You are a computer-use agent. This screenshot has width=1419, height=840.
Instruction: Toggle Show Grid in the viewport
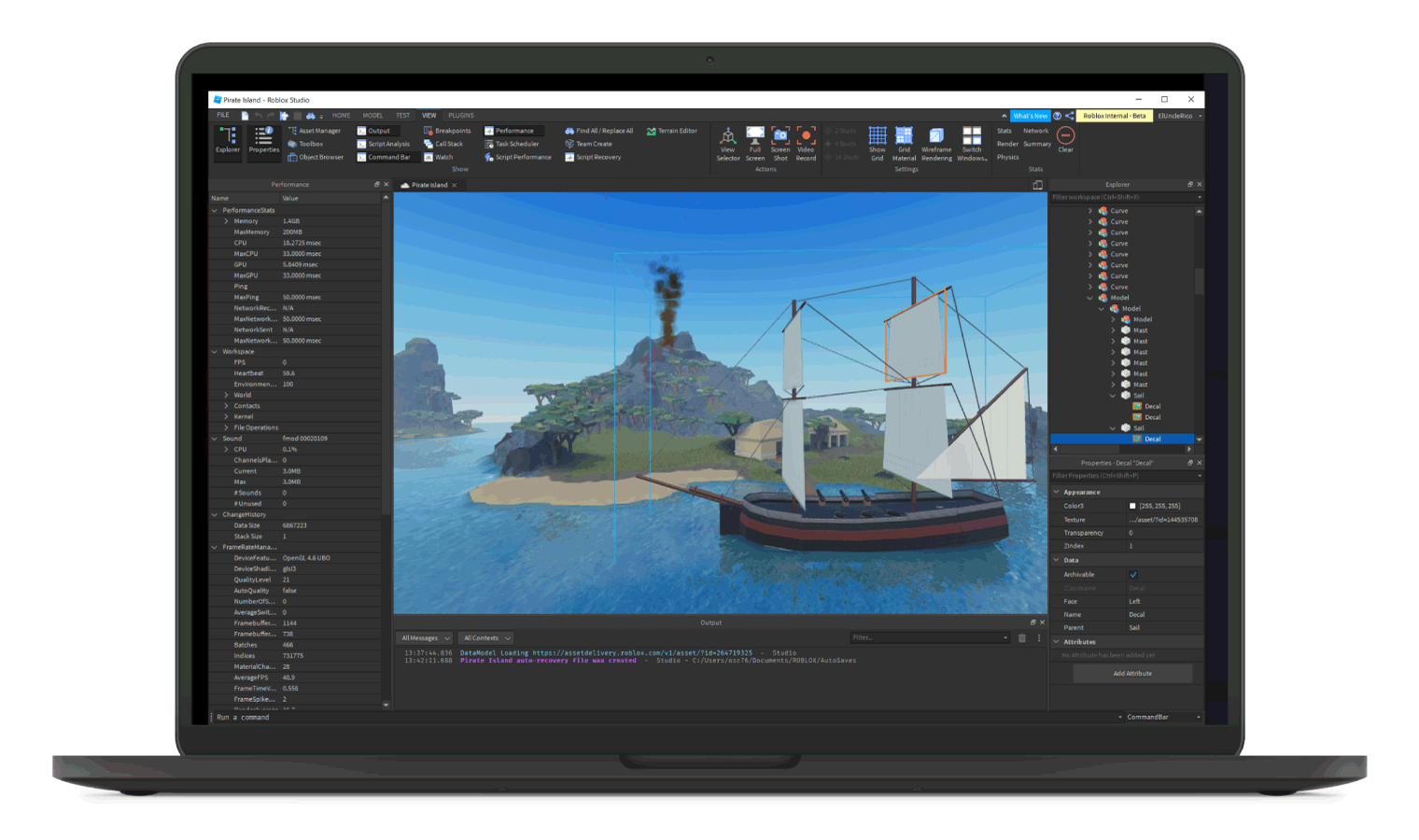878,137
